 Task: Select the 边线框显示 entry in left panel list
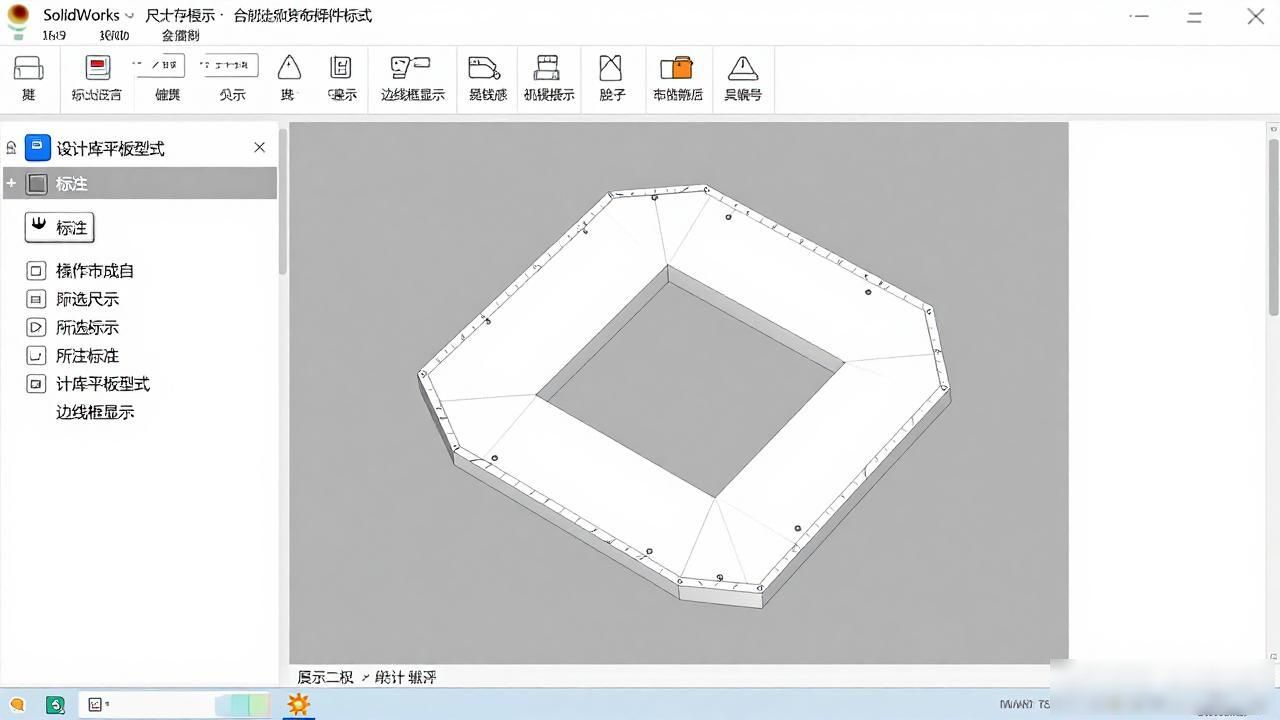pos(95,412)
